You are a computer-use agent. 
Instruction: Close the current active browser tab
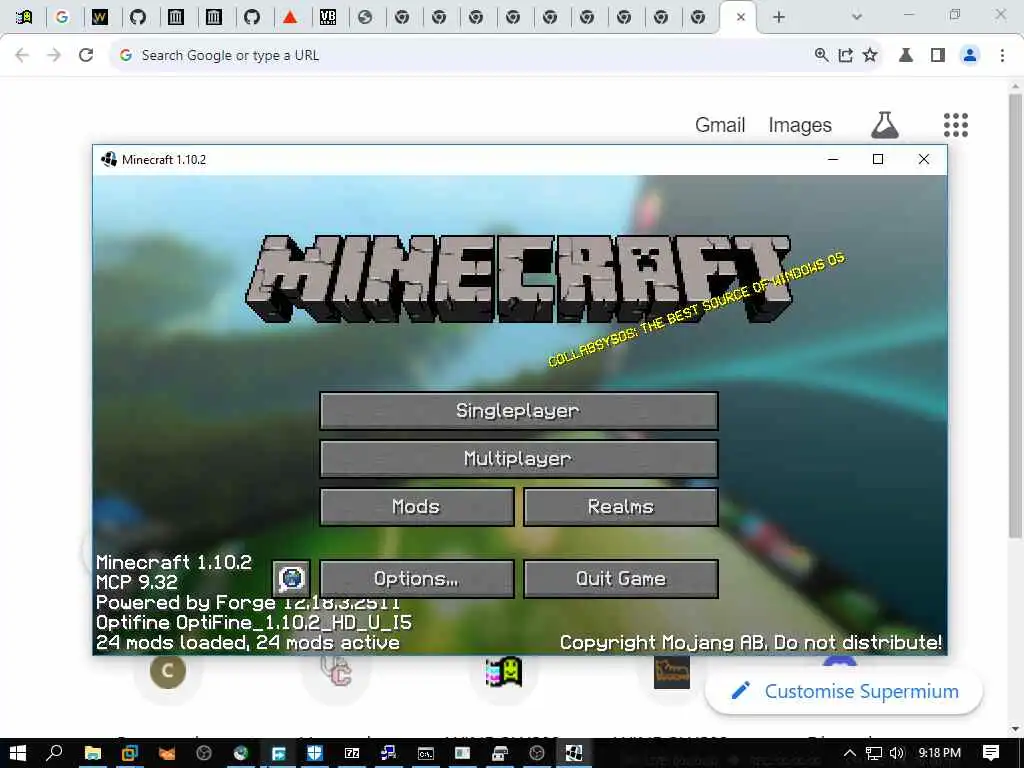click(741, 17)
